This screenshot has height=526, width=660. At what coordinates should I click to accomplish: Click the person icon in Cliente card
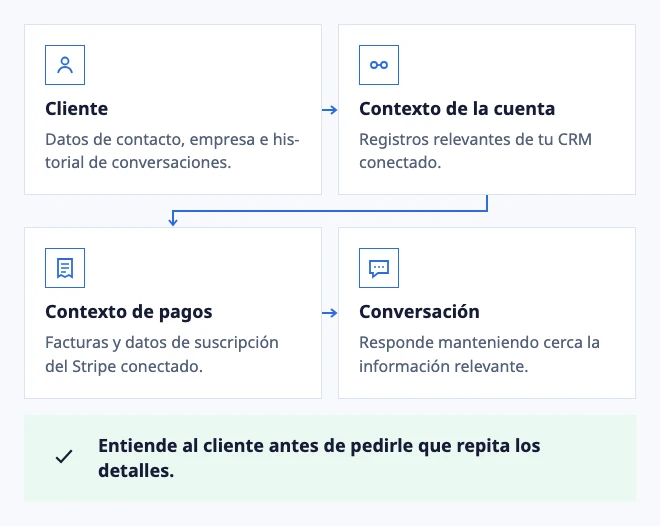(x=65, y=65)
